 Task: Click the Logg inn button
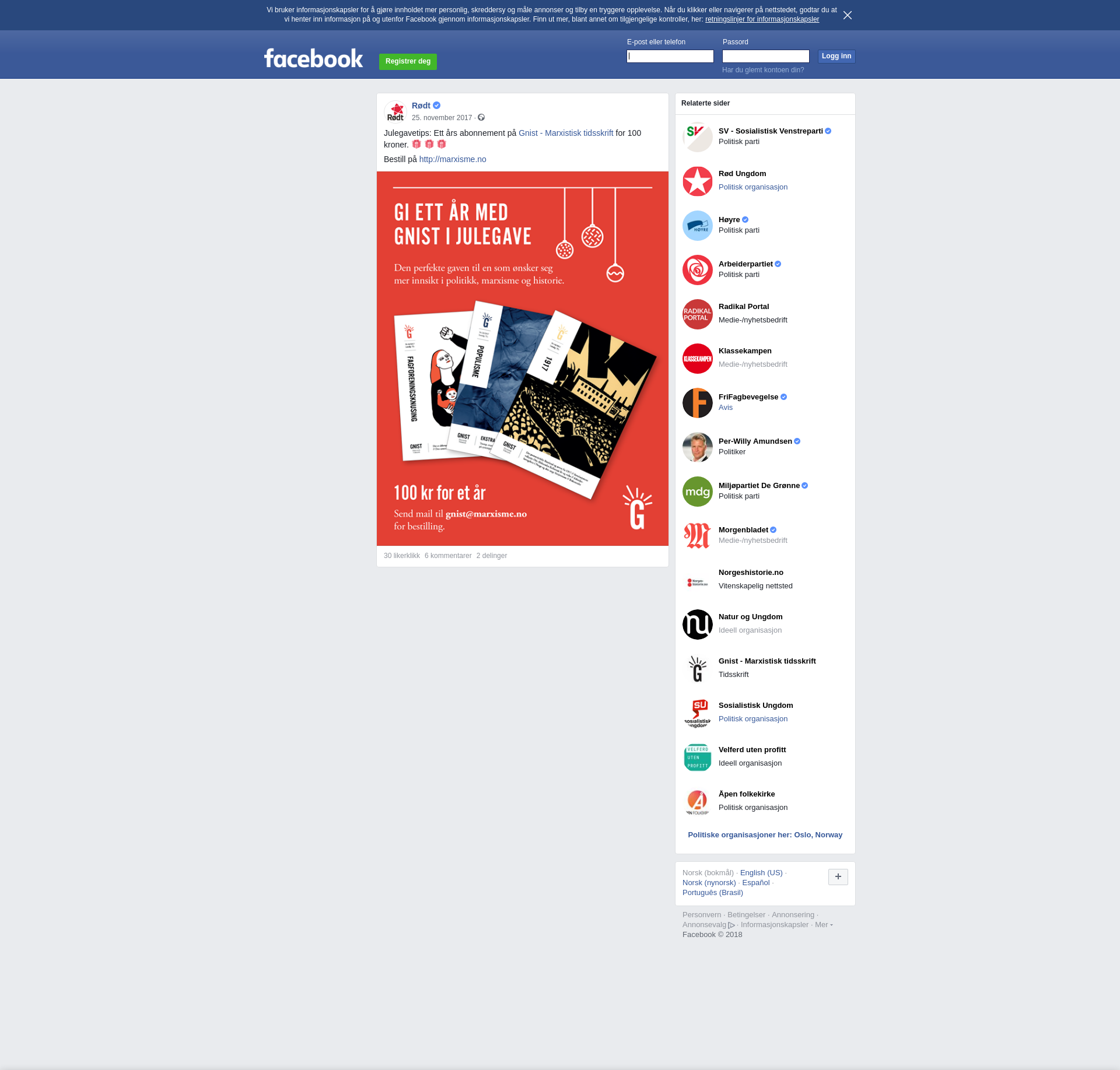coord(836,57)
